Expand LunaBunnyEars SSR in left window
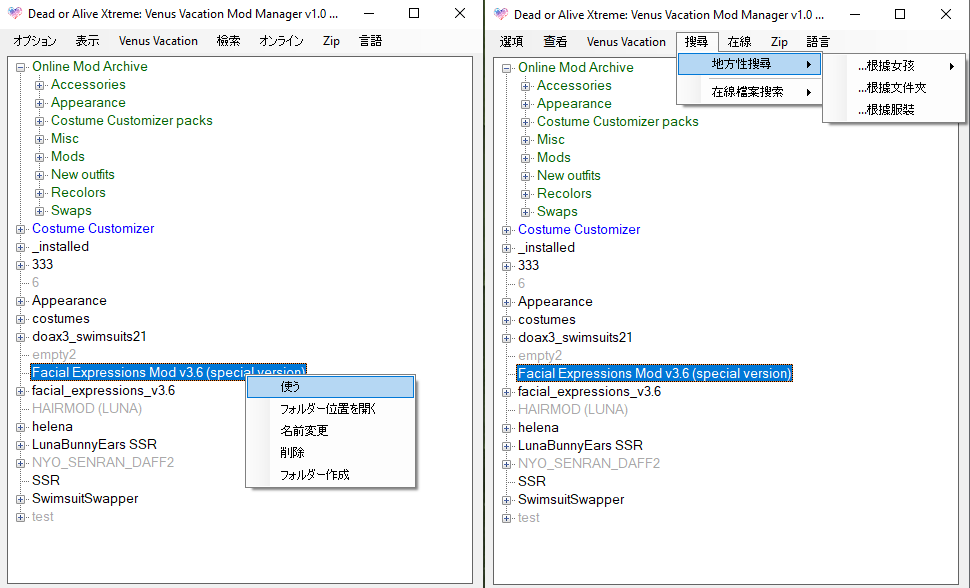 20,446
